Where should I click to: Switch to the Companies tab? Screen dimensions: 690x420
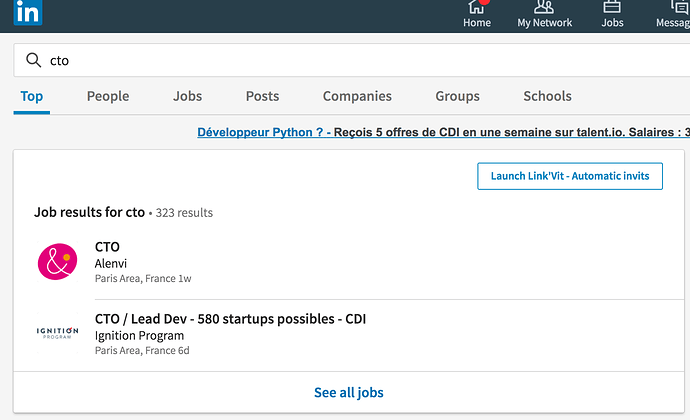pyautogui.click(x=357, y=96)
